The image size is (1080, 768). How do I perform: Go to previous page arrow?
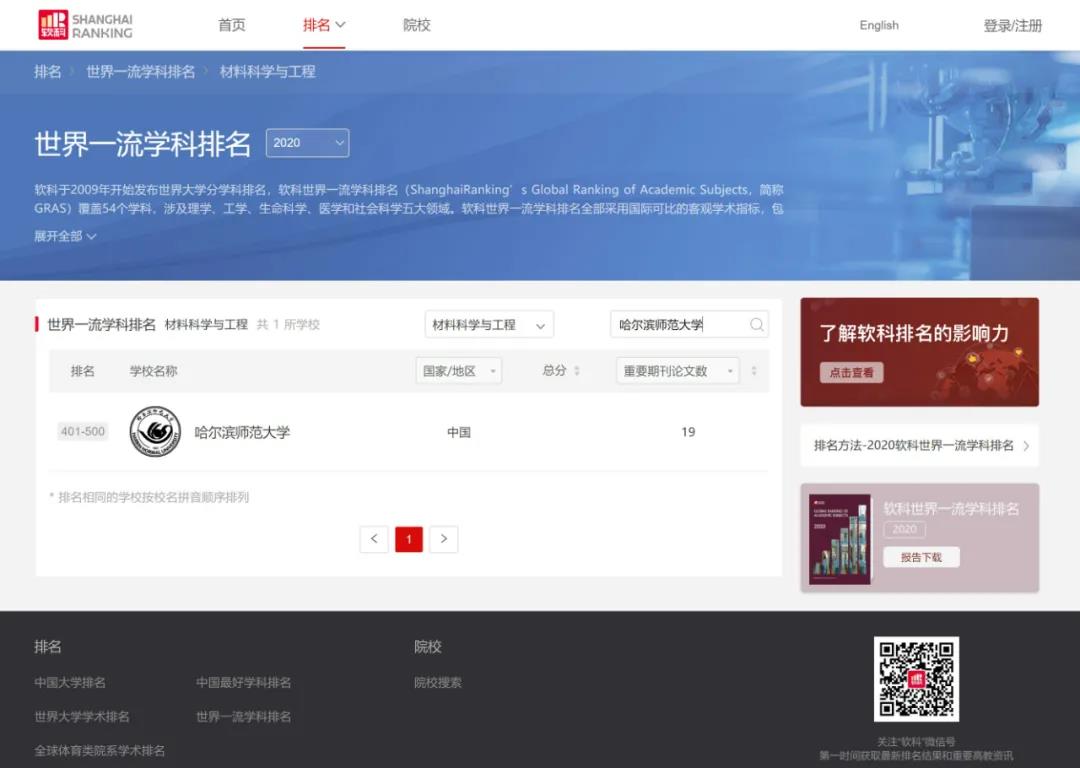(x=374, y=539)
